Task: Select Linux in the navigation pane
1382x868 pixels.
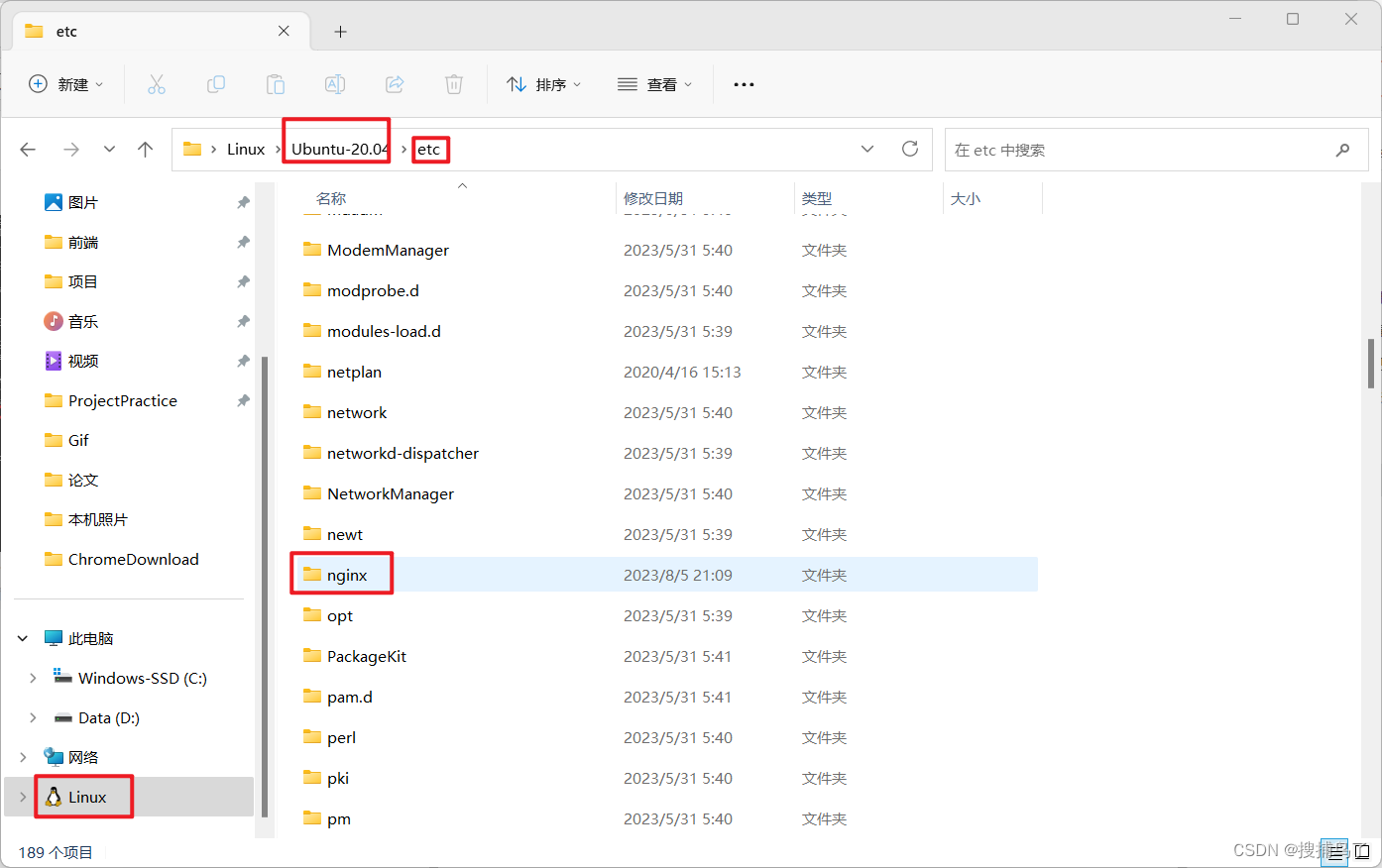Action: 129,797
